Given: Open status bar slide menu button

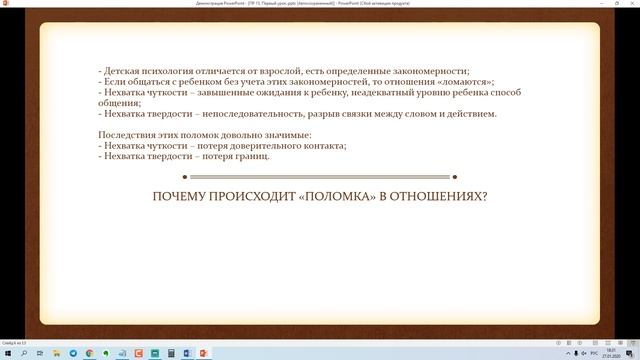Looking at the screenshot, I should (569, 343).
